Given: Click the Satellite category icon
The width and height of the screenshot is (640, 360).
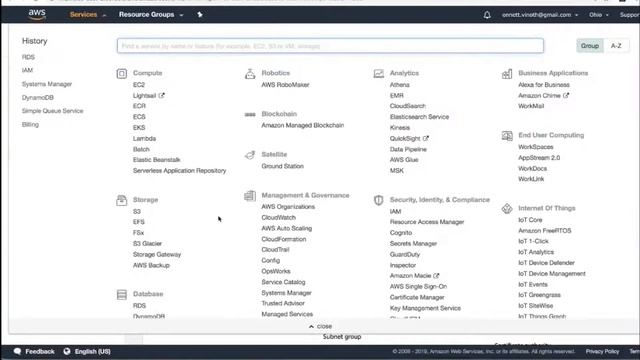Looking at the screenshot, I should coord(250,155).
